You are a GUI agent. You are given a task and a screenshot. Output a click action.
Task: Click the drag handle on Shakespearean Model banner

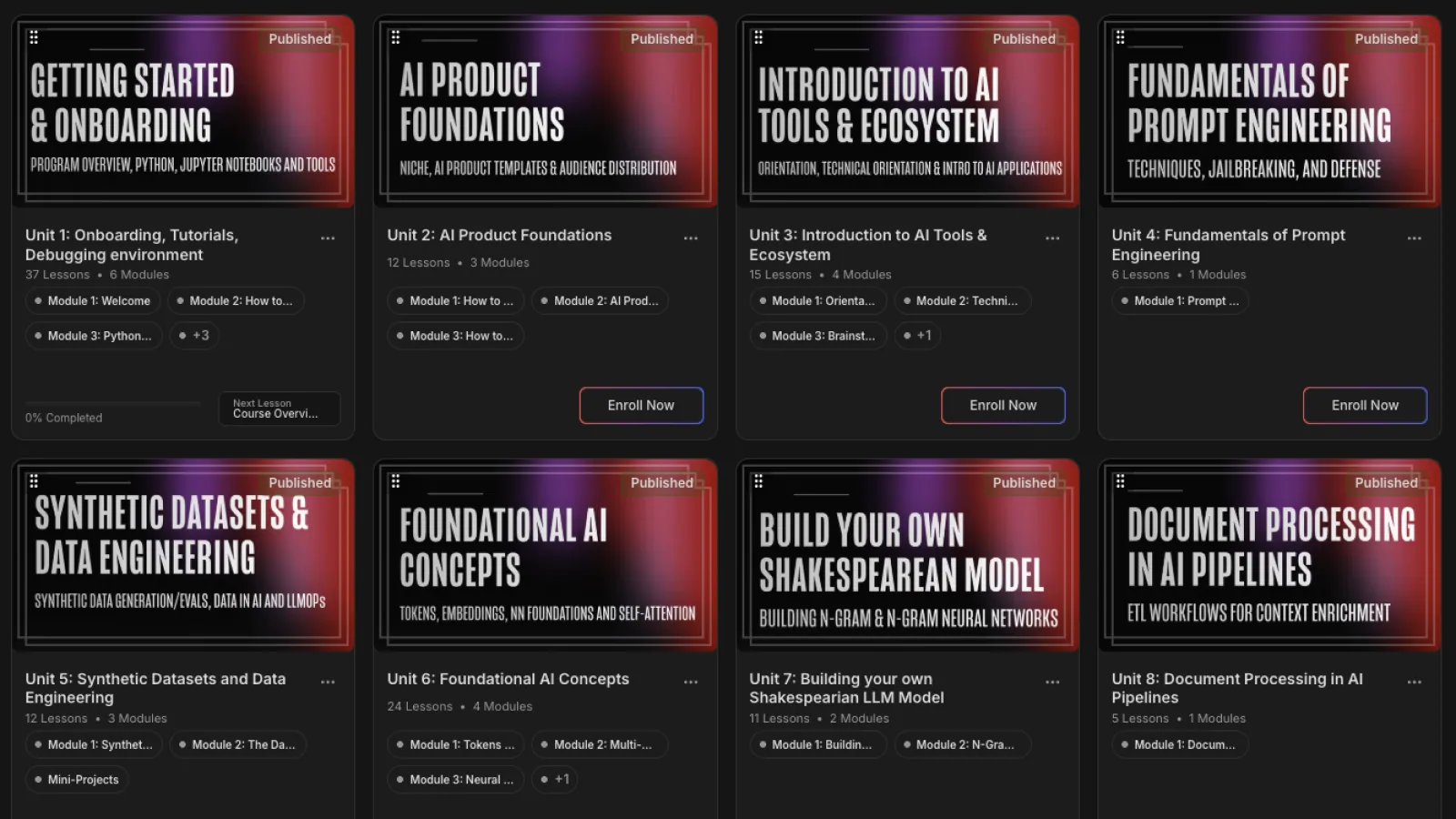pos(758,481)
